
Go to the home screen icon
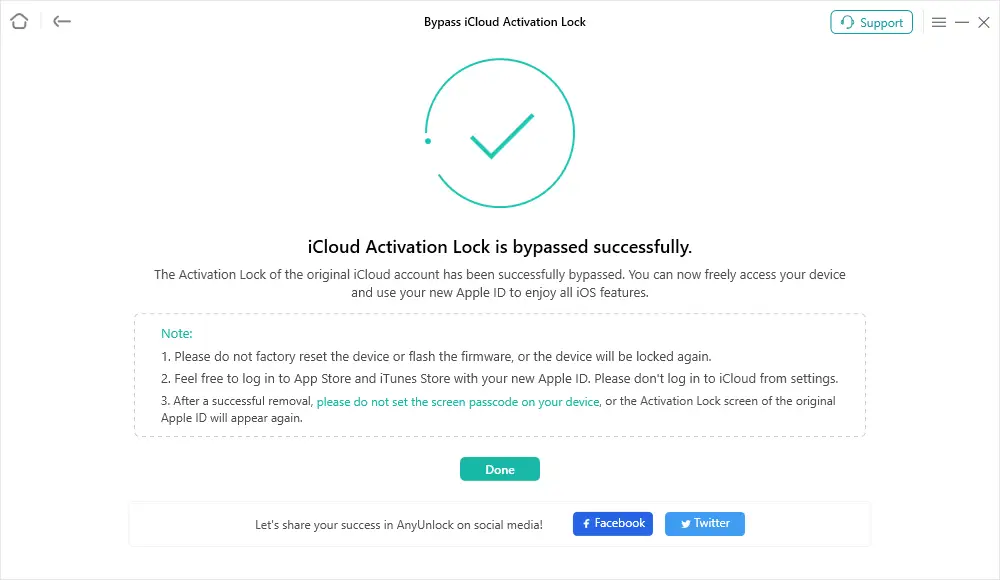pos(19,22)
